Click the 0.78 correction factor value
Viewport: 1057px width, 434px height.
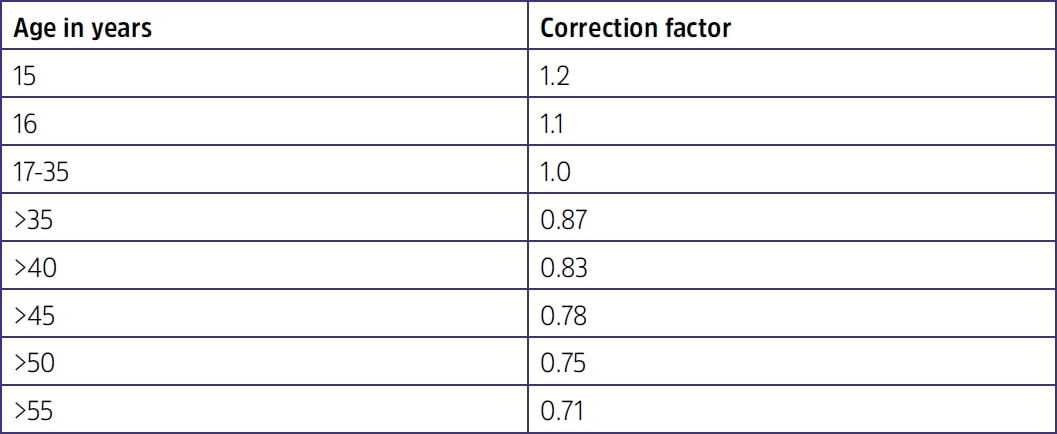(562, 316)
